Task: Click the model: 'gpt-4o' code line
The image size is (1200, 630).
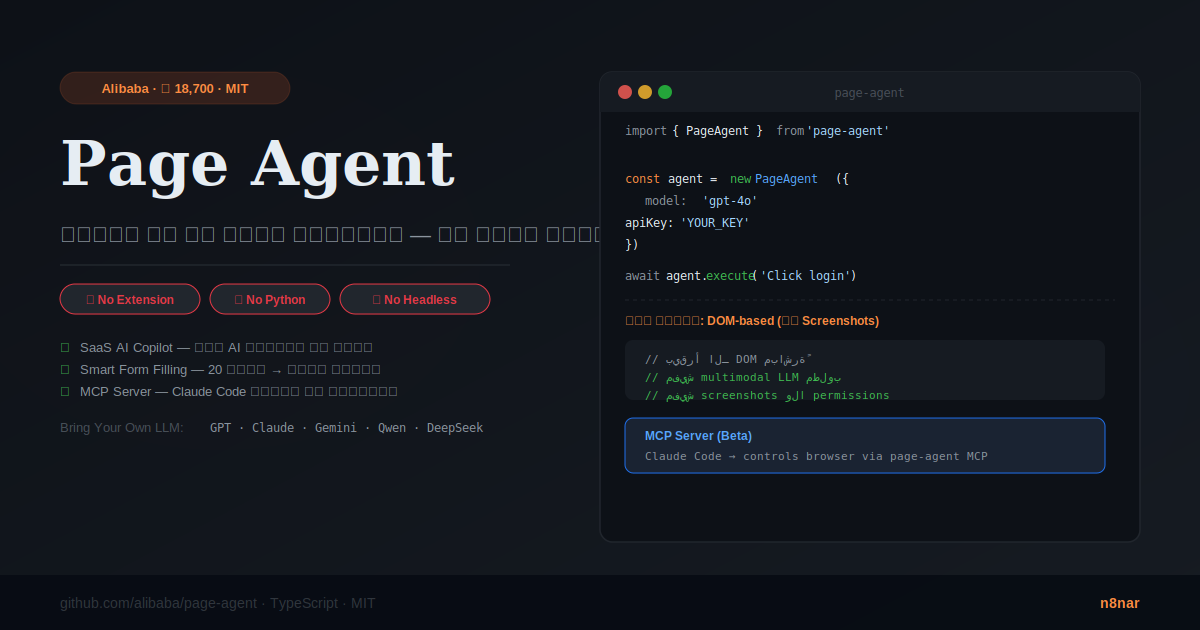Action: 701,200
